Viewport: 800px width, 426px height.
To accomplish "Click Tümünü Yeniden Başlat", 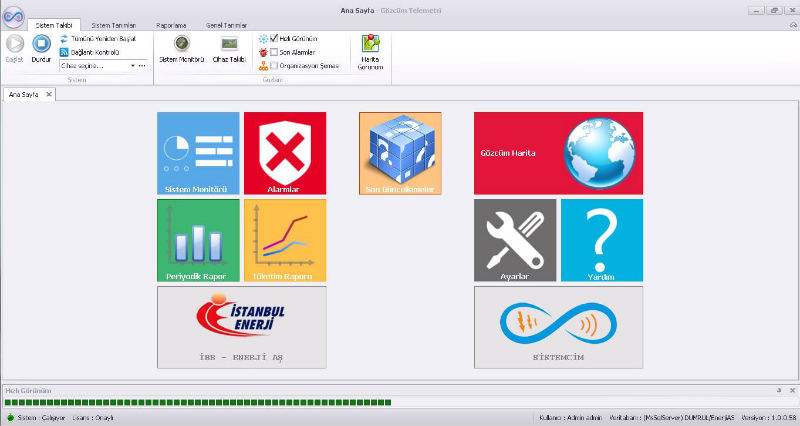I will (x=98, y=38).
